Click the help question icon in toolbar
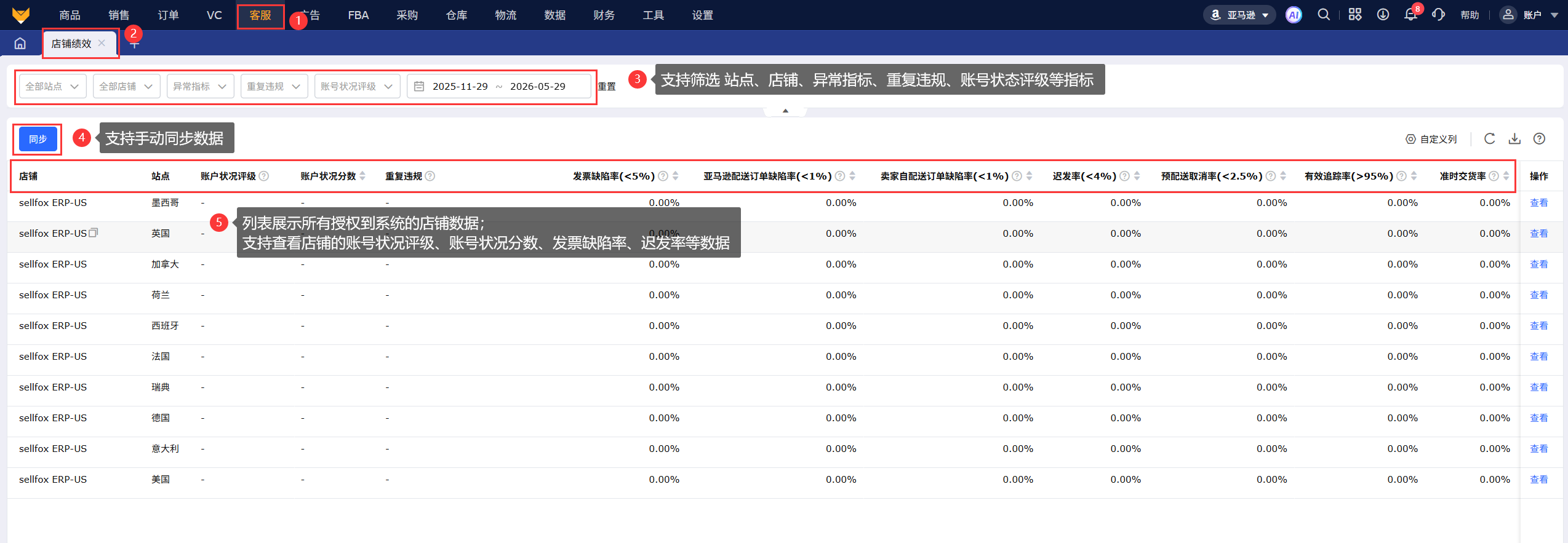Screen dimensions: 1568x543 [1539, 139]
